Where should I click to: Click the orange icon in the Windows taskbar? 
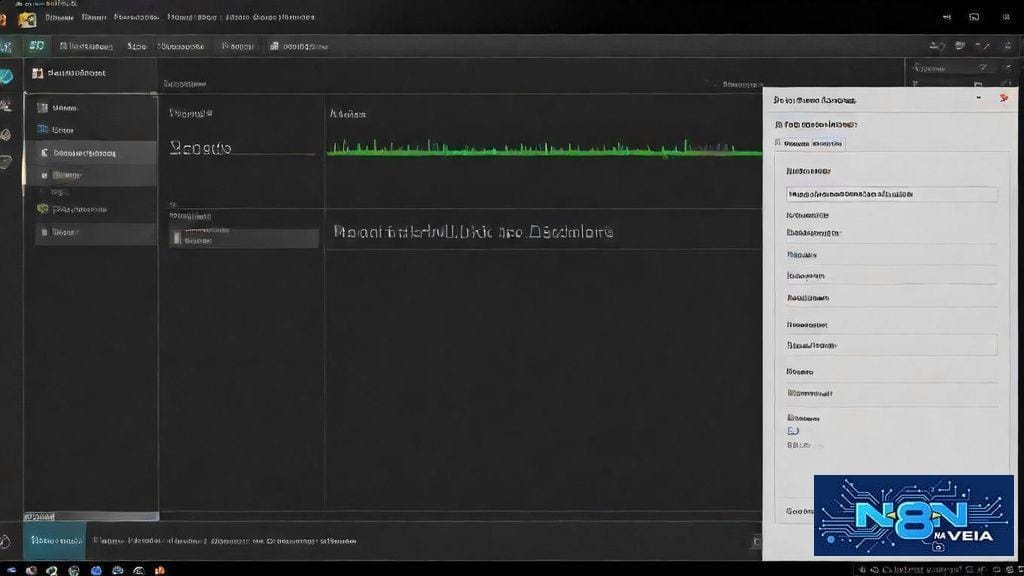(x=159, y=570)
